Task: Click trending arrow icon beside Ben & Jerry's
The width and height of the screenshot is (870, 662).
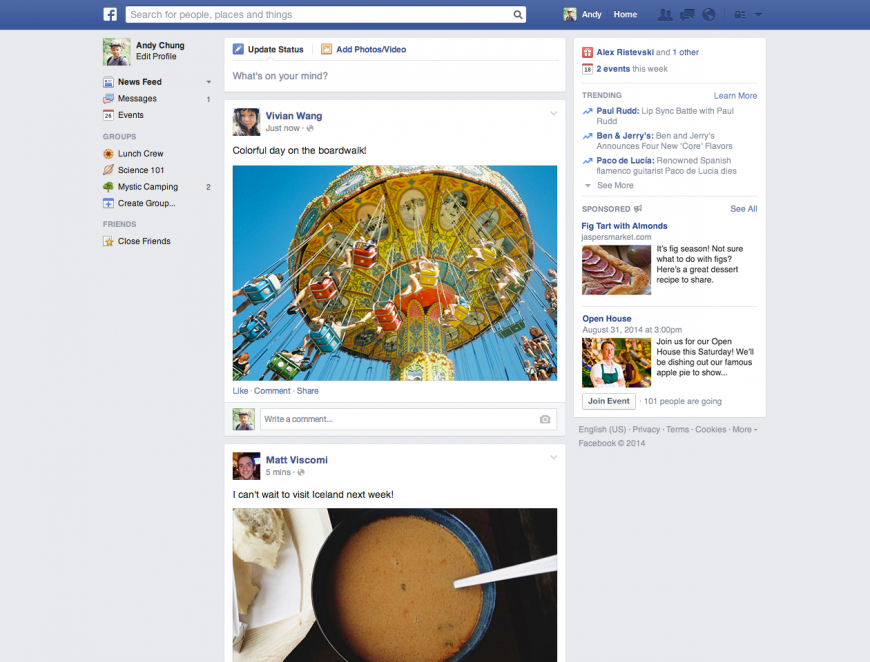Action: tap(587, 137)
